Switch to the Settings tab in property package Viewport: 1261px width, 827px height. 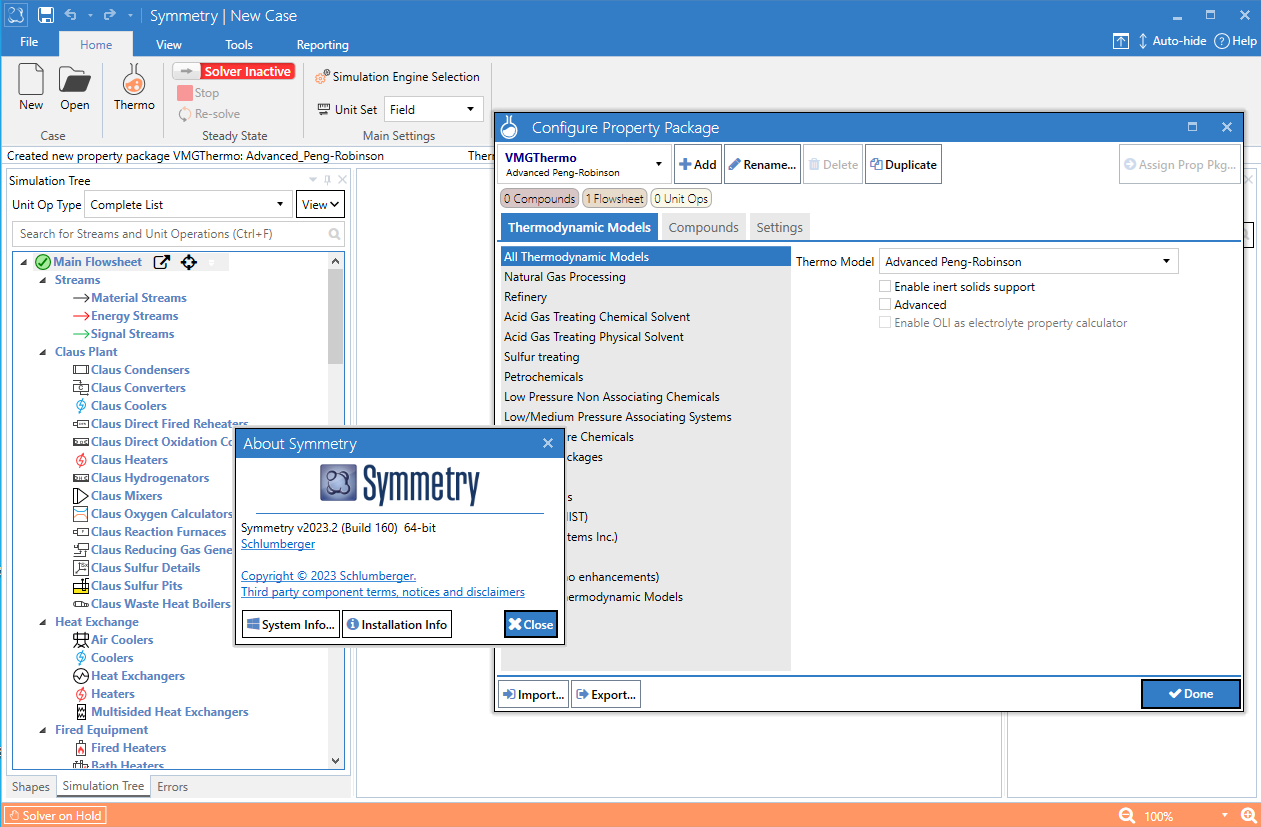[779, 227]
